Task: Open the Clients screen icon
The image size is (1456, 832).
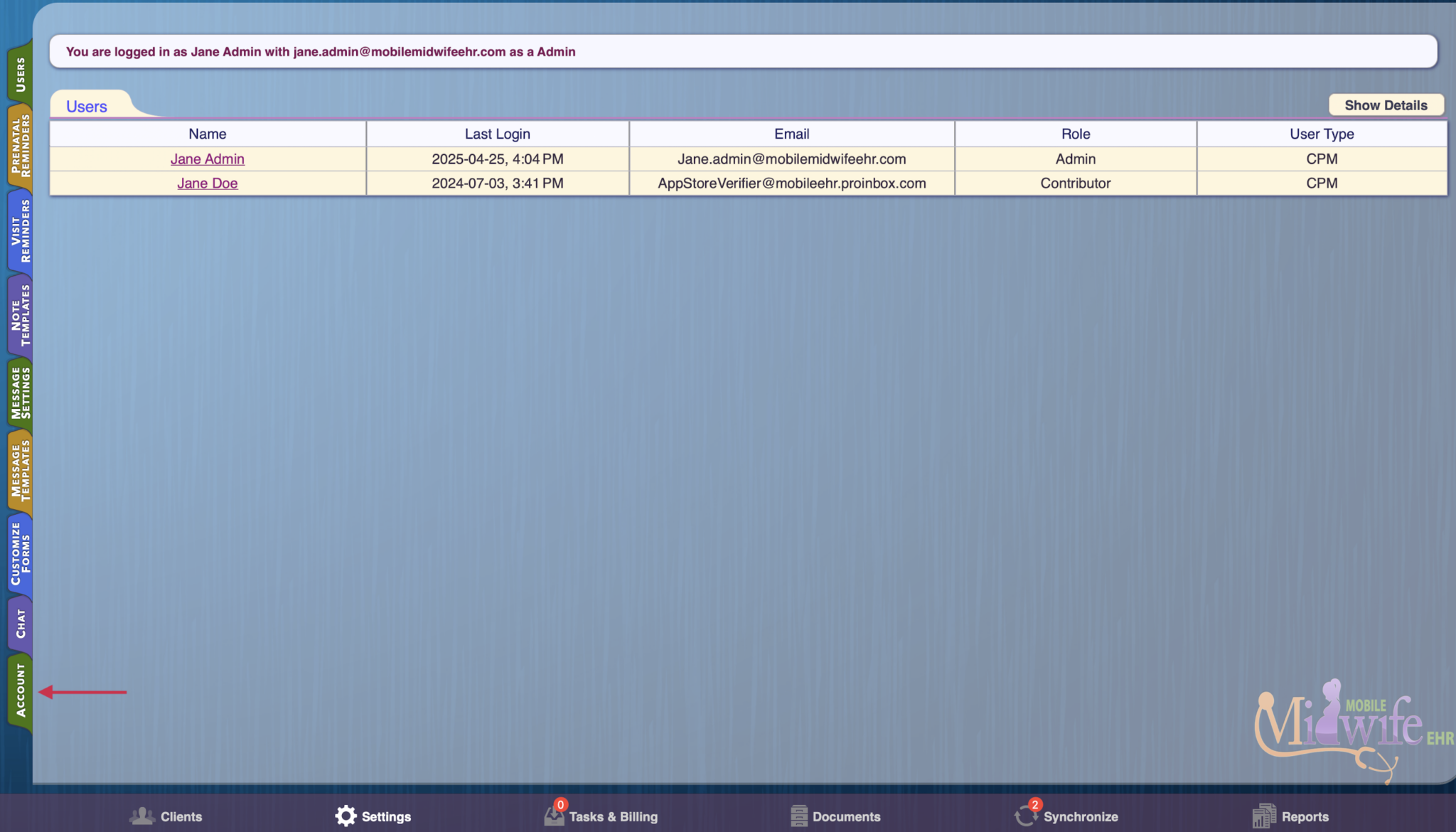Action: click(x=143, y=816)
